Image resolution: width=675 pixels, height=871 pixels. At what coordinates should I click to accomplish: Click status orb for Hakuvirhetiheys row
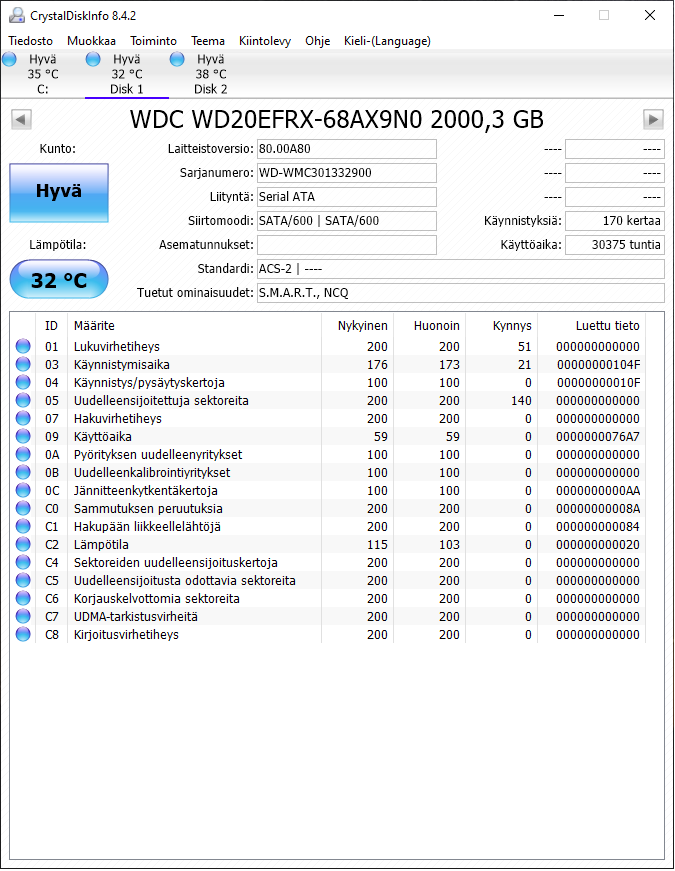[x=23, y=418]
